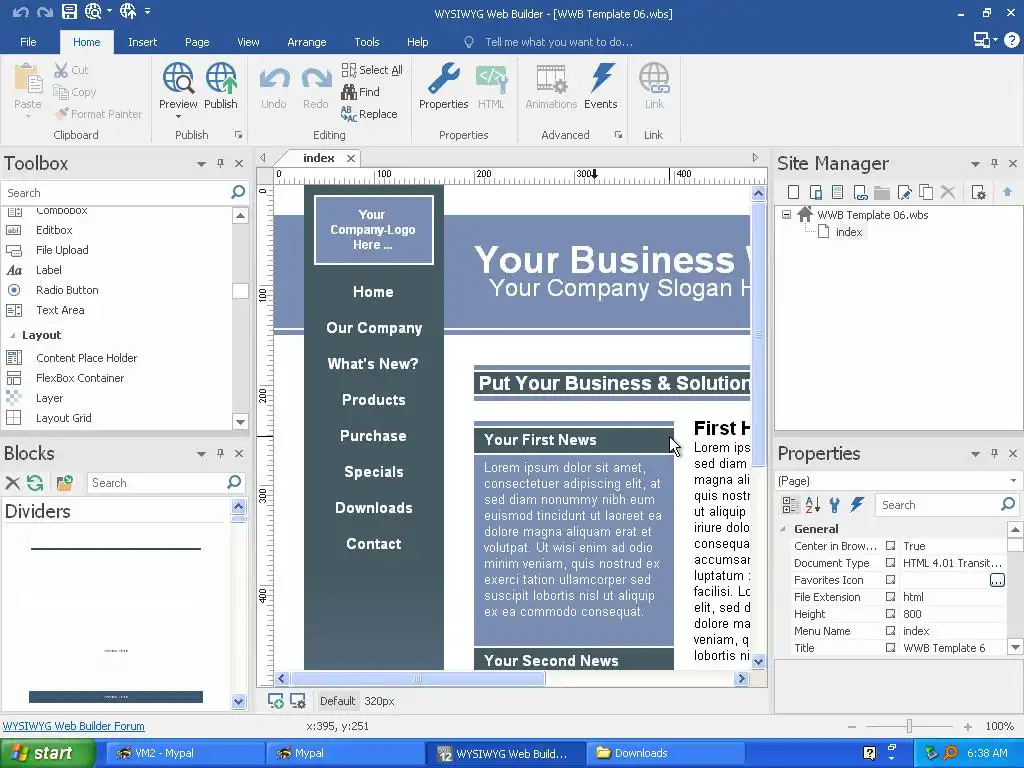Screen dimensions: 1024x768
Task: Click the Windows start button
Action: click(x=47, y=753)
